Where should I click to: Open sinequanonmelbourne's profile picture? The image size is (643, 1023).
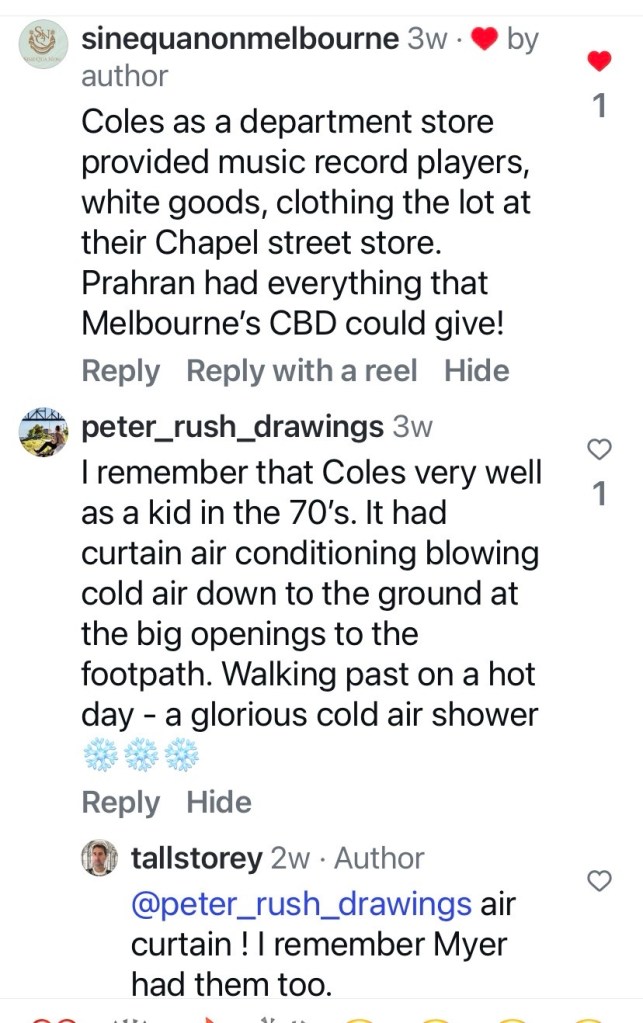43,46
